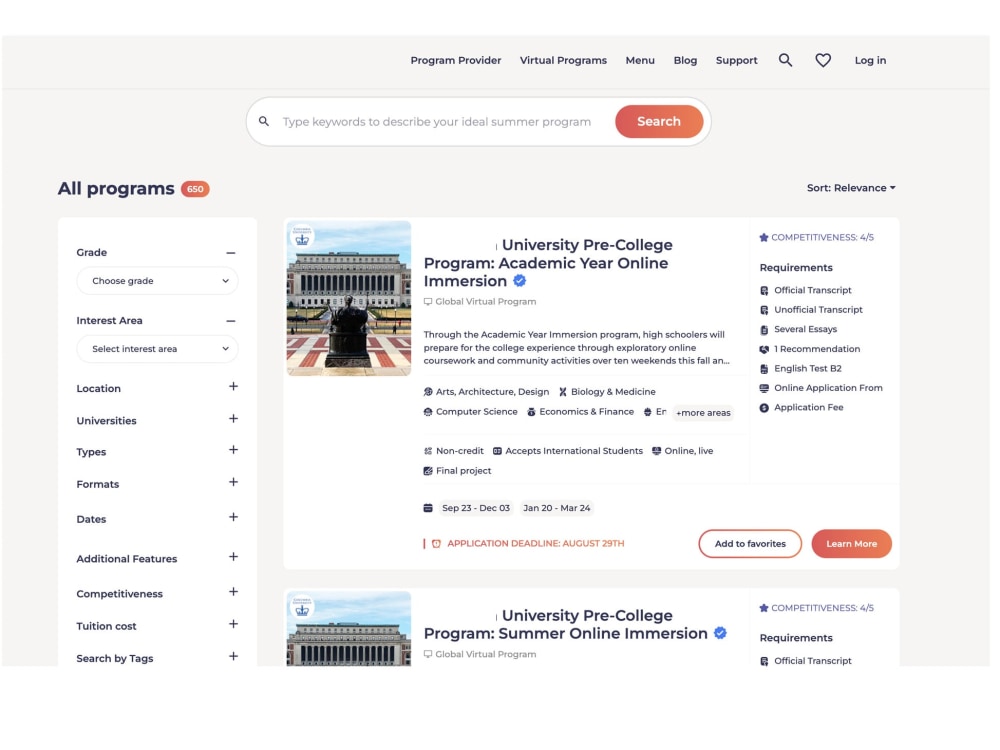Expand the Competitiveness filter
Image resolution: width=1000 pixels, height=750 pixels.
click(x=233, y=592)
